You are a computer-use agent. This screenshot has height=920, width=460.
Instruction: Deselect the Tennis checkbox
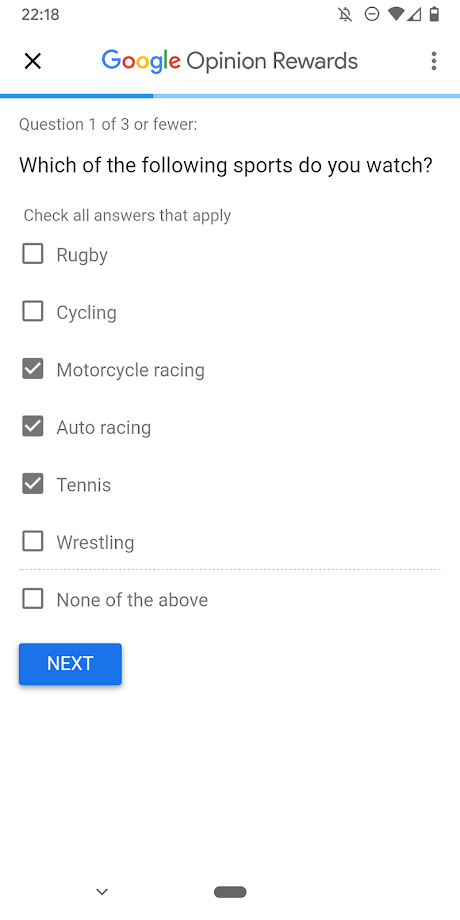[x=33, y=484]
